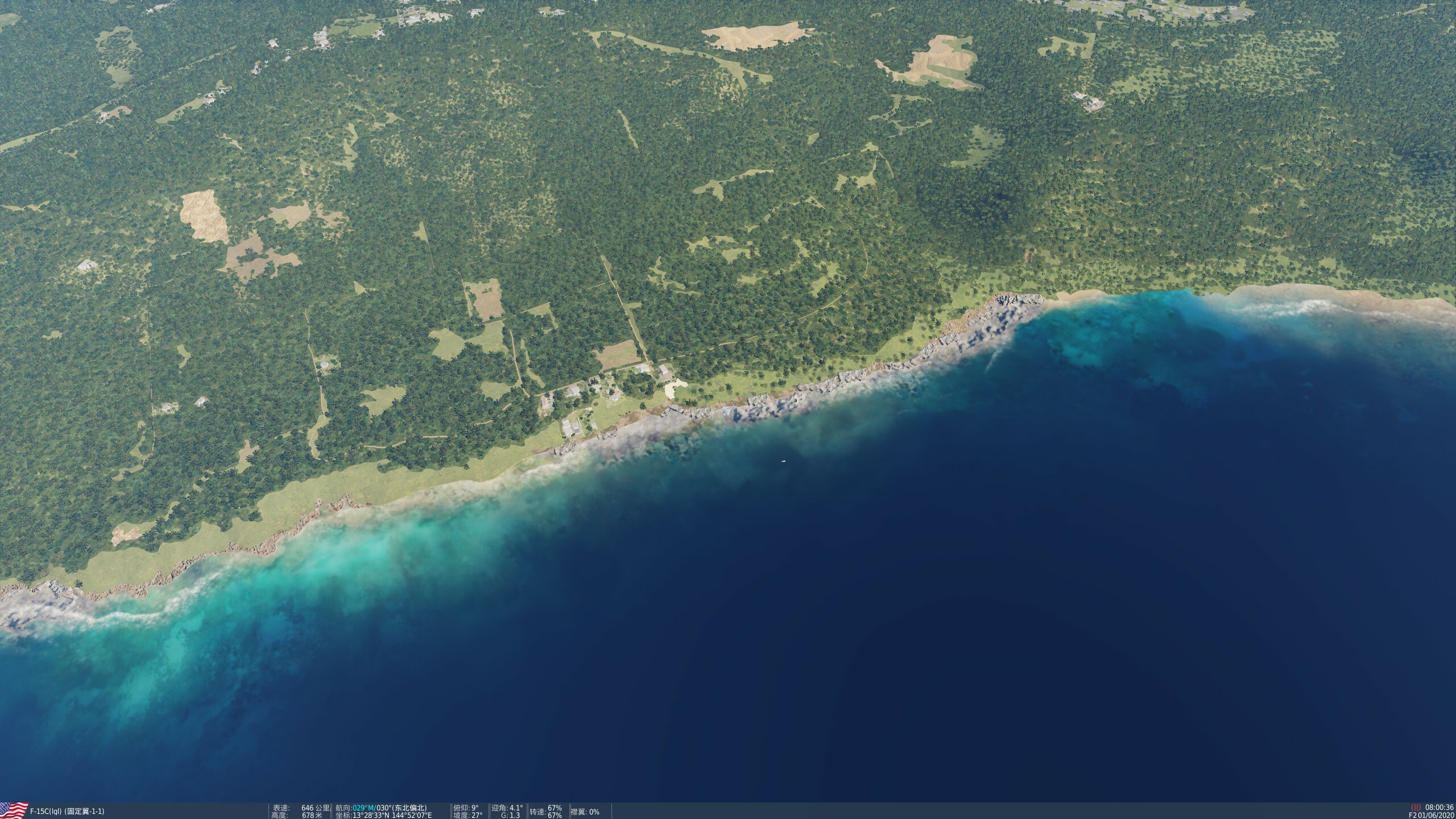Click the 高度 678 米 altitude readout
Image resolution: width=1456 pixels, height=819 pixels.
(297, 815)
